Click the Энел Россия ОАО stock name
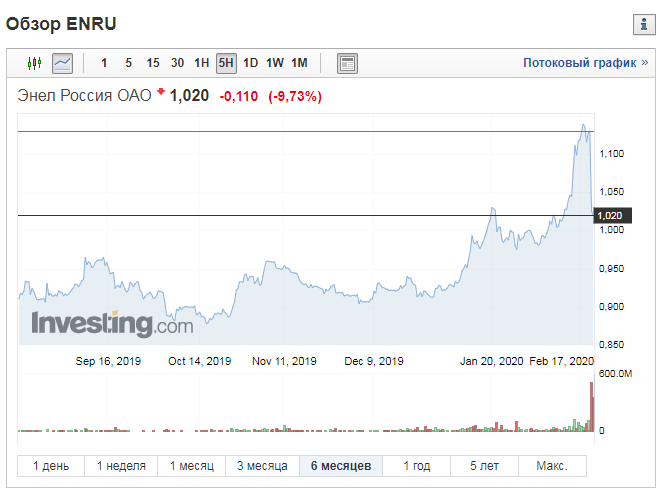The image size is (661, 496). point(84,96)
